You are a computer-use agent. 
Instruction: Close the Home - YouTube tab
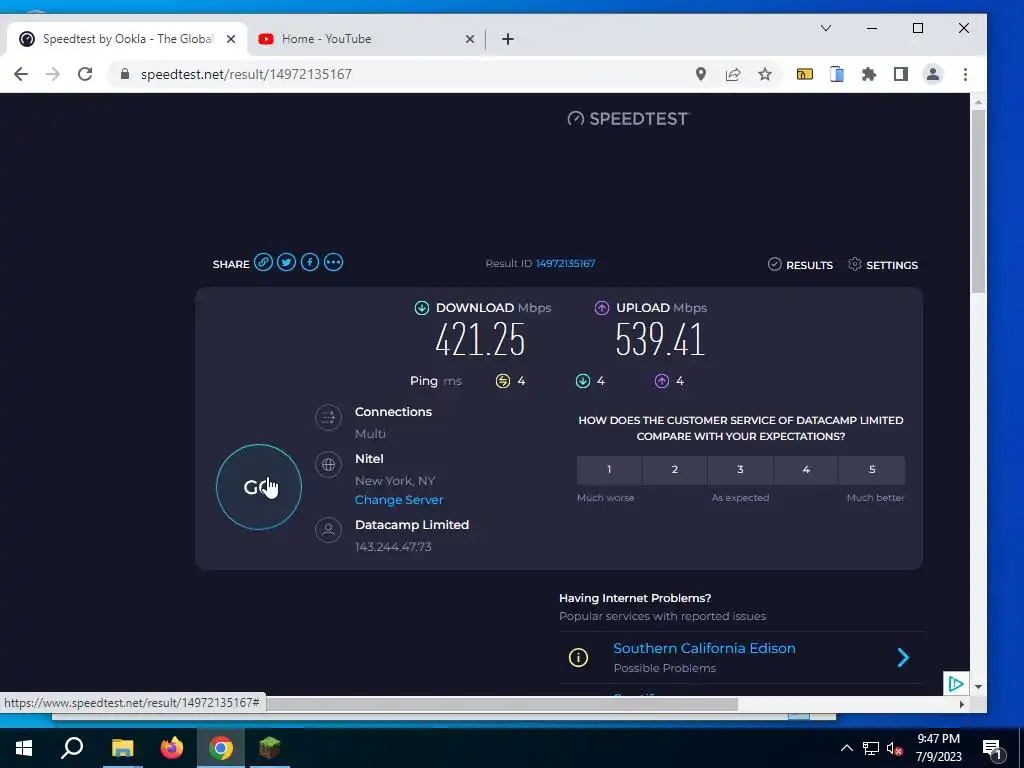tap(470, 39)
